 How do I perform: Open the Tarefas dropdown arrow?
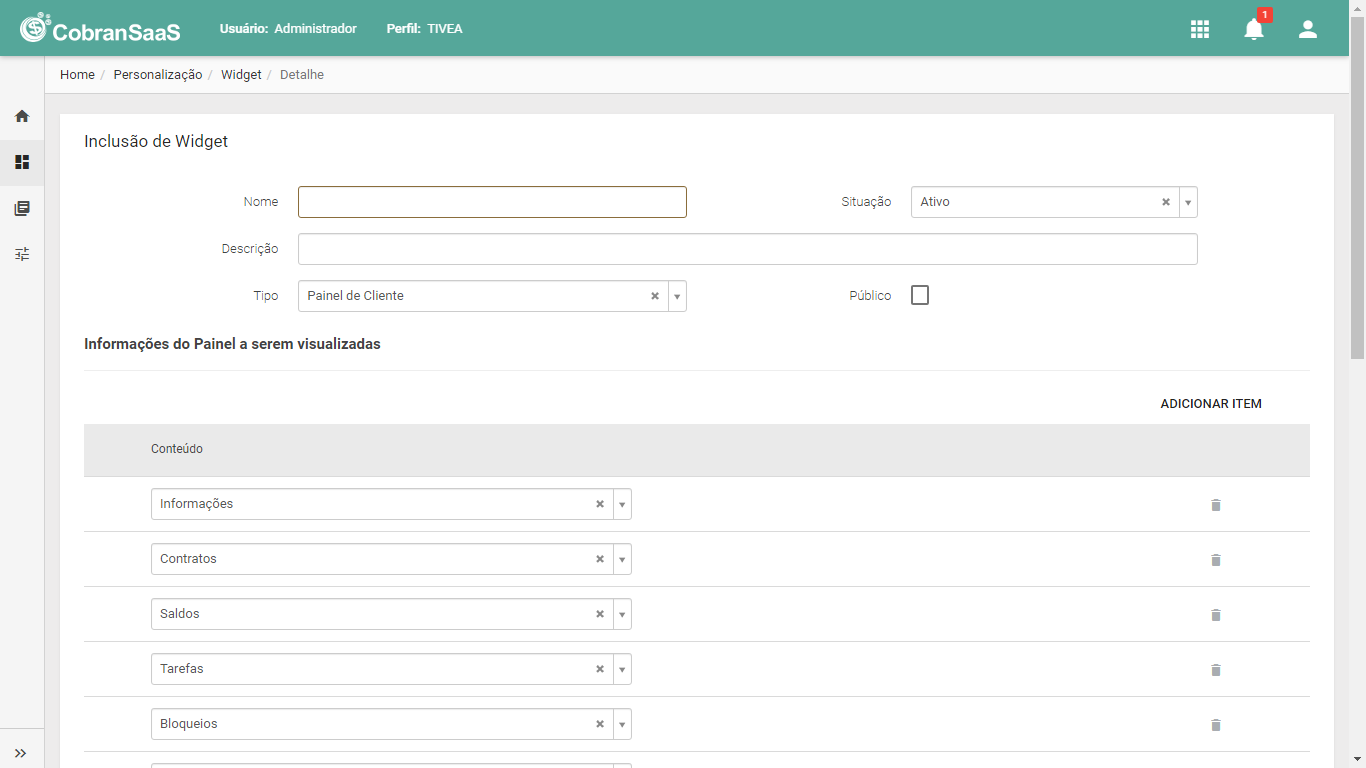[622, 669]
